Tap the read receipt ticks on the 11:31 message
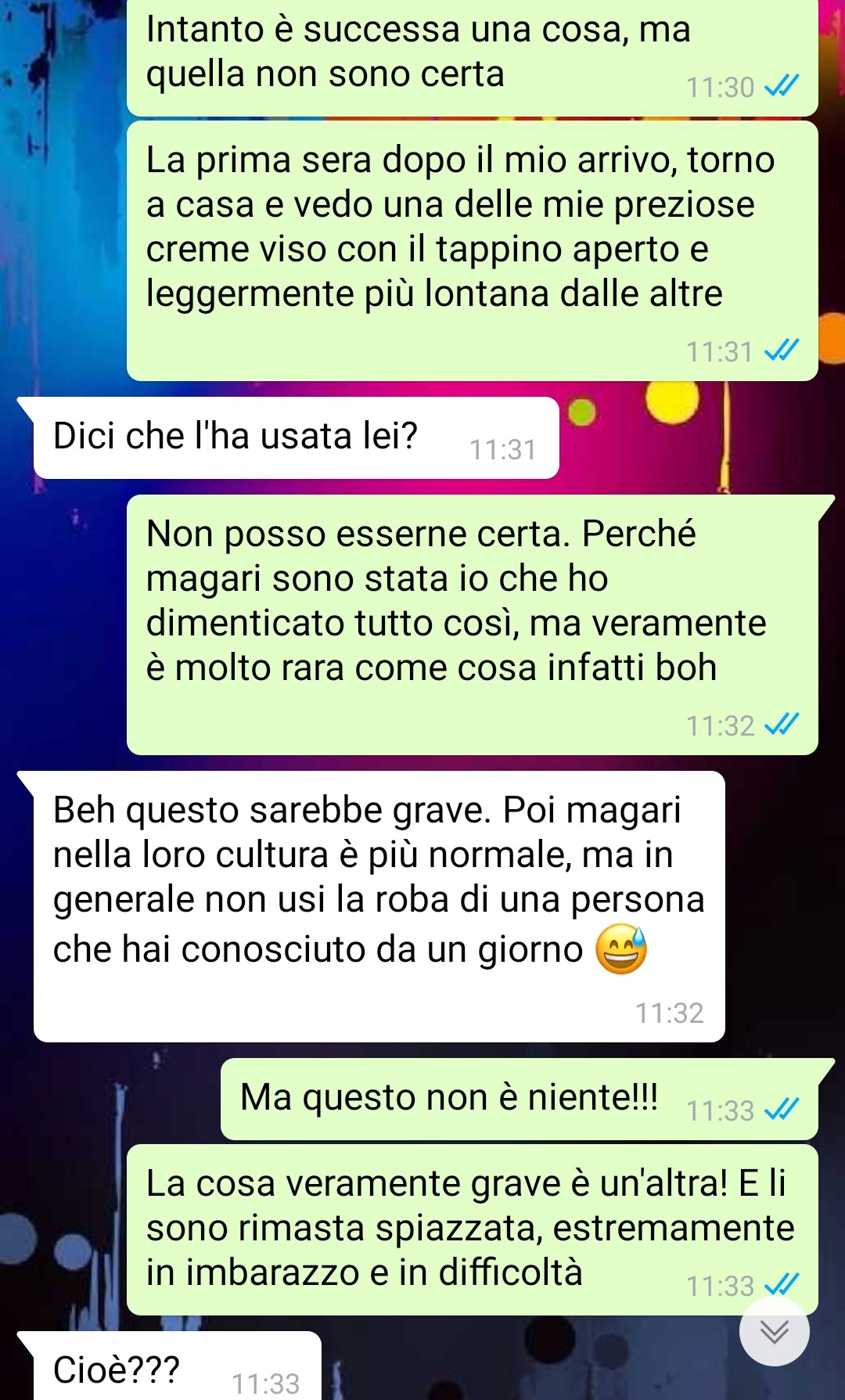Viewport: 845px width, 1400px height. (x=781, y=350)
